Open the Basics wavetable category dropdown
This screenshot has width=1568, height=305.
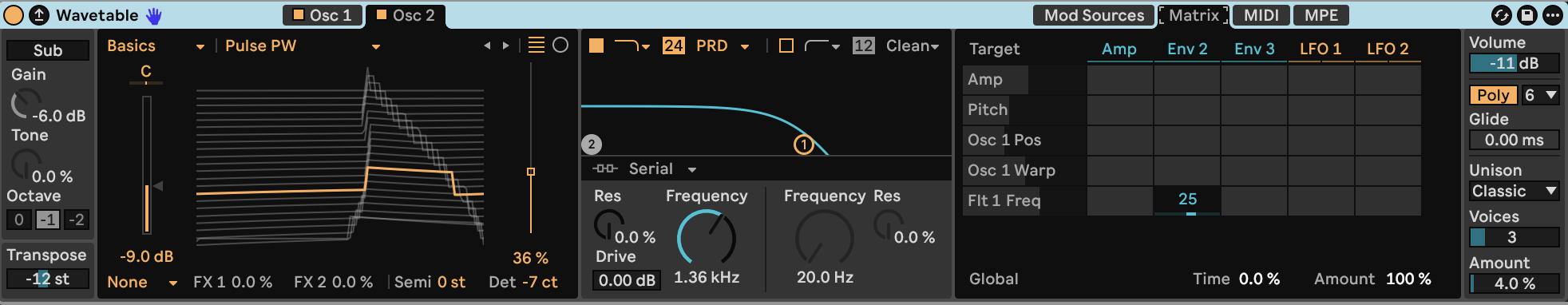pos(156,46)
